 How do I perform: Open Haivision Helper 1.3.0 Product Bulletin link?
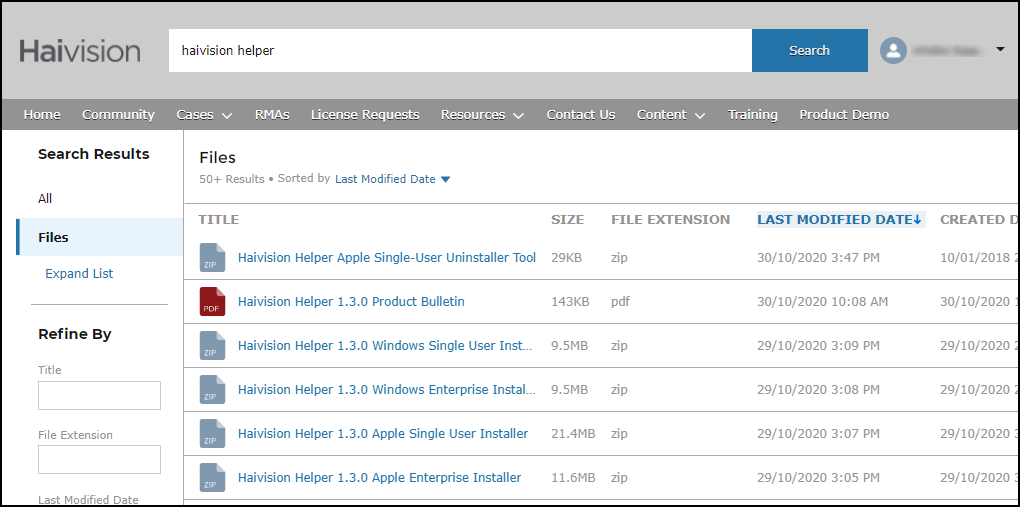(351, 302)
